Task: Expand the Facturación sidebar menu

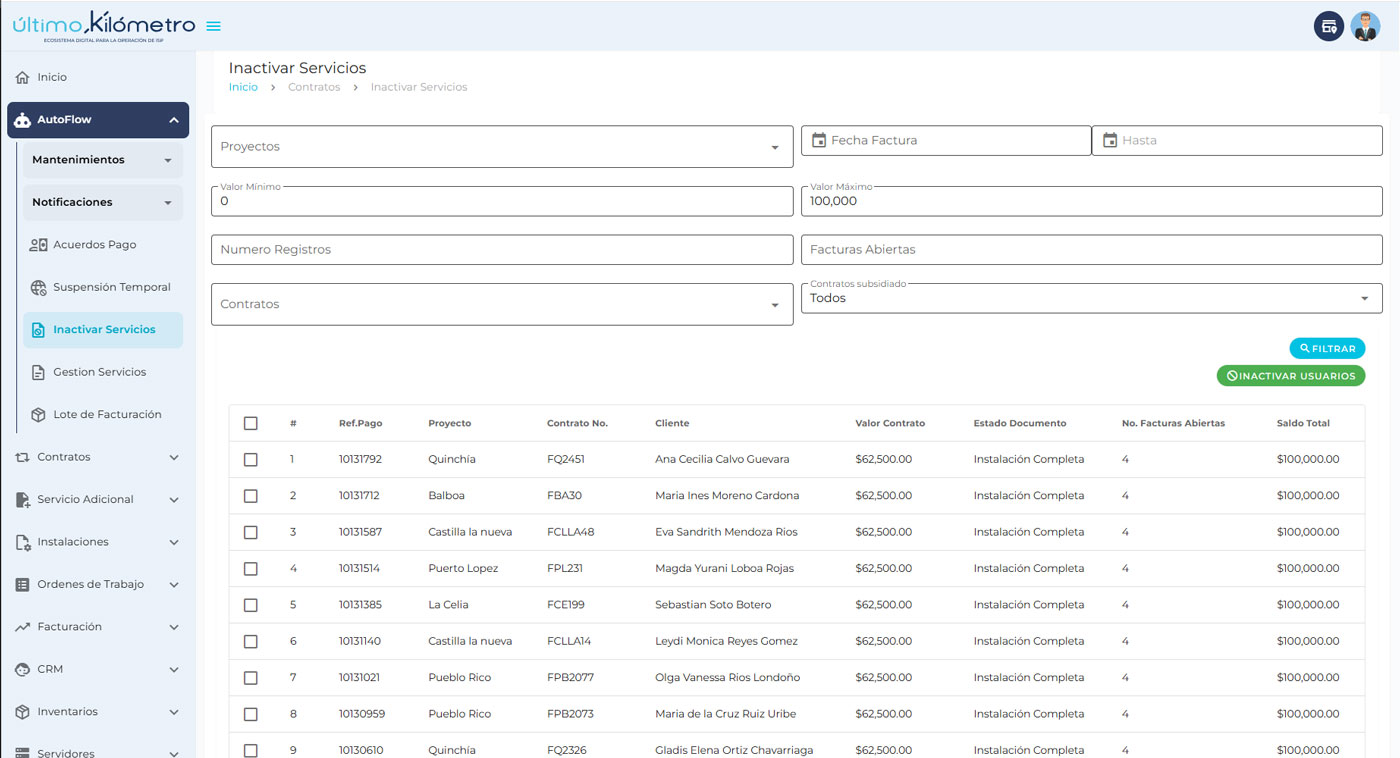Action: [x=98, y=627]
